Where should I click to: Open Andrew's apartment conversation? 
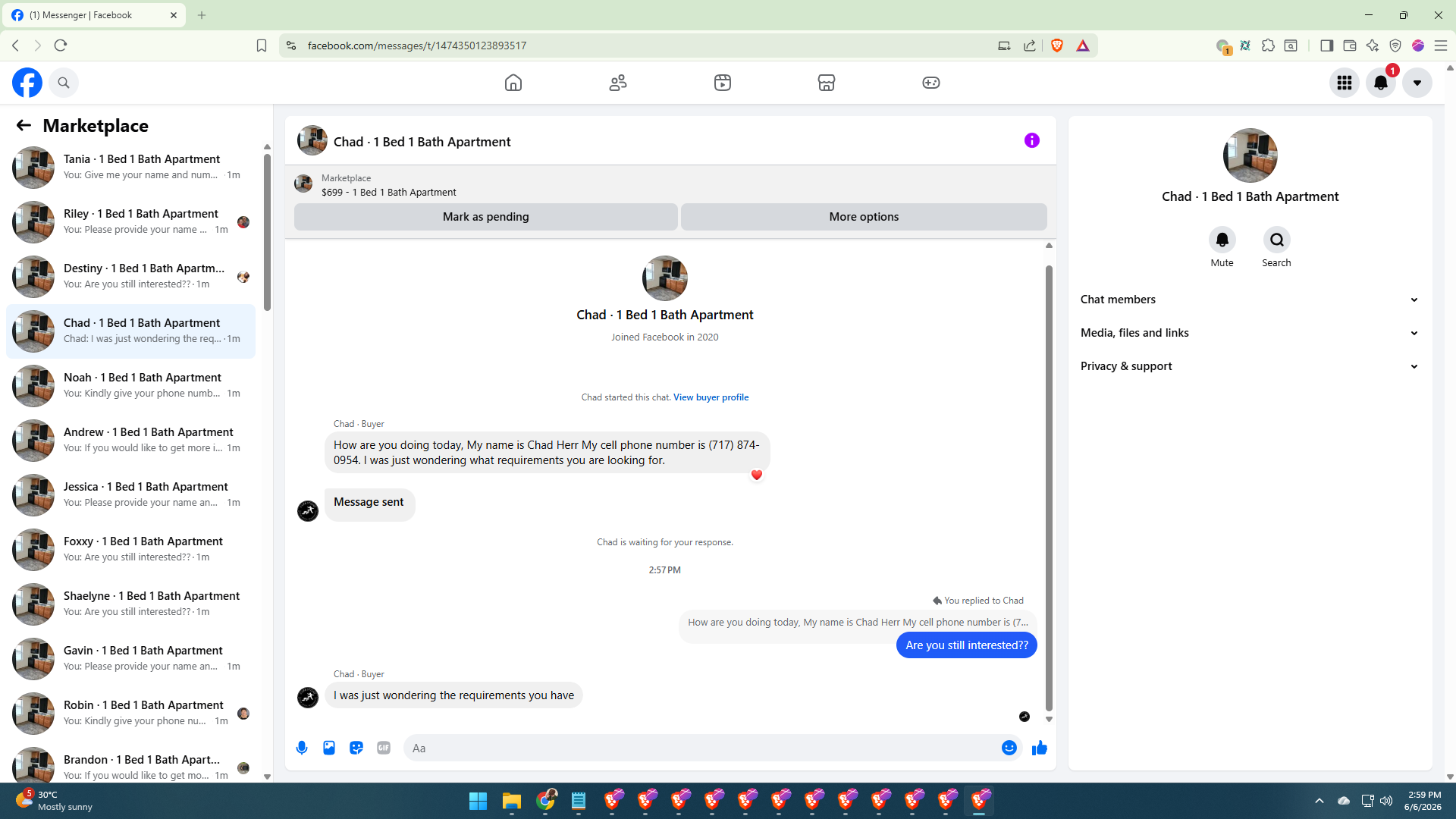click(x=130, y=441)
